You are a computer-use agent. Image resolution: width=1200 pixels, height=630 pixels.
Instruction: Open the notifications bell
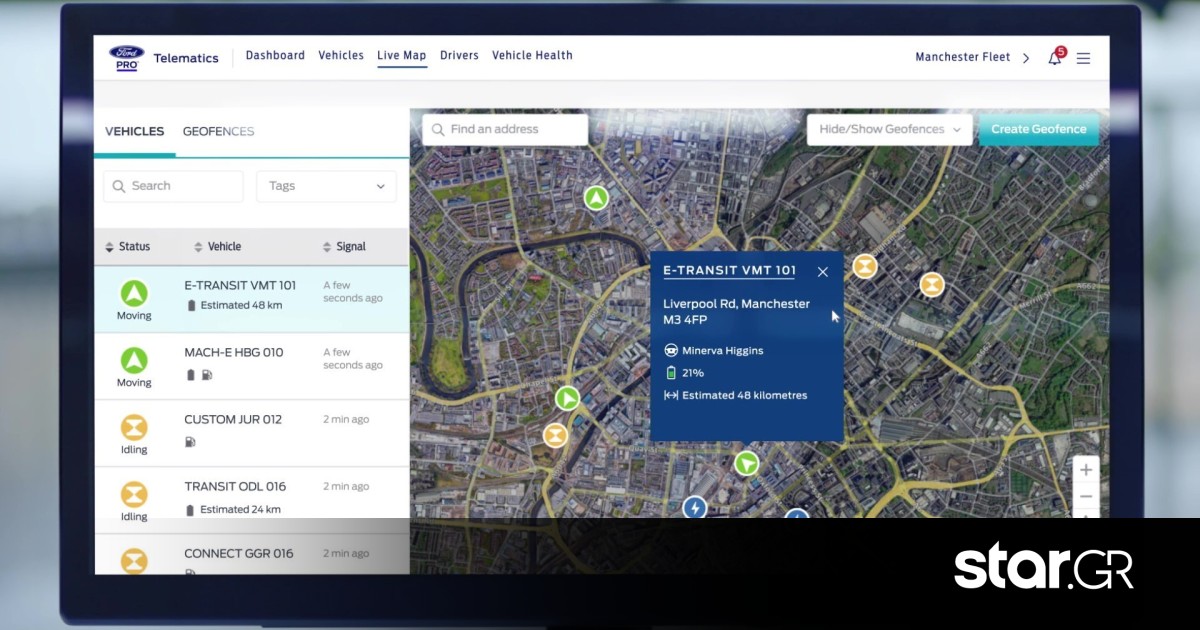(x=1055, y=57)
